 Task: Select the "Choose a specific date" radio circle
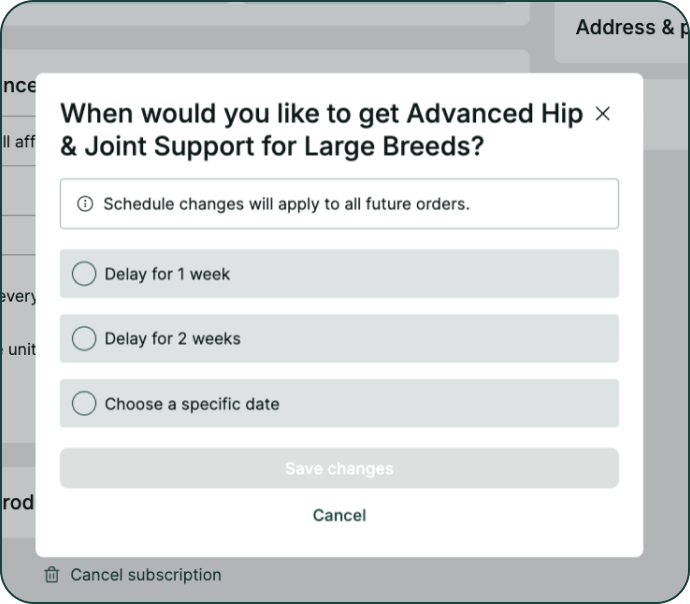click(84, 404)
